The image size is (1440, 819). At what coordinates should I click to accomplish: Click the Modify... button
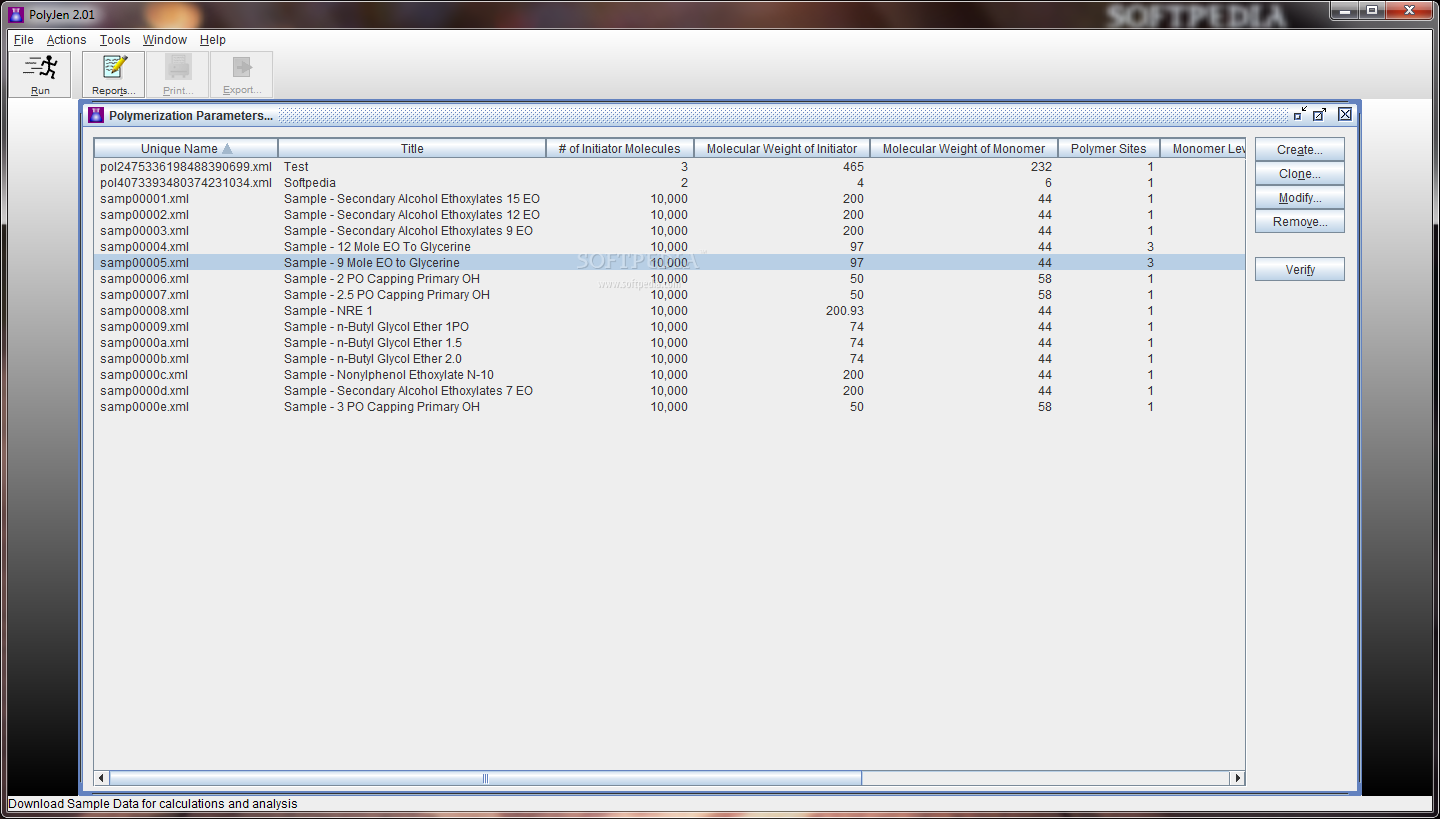(1300, 198)
